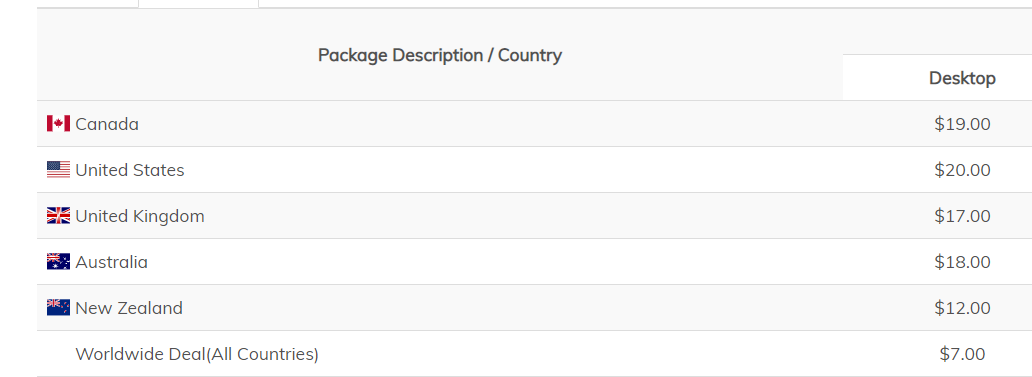Click the Desktop column header
The image size is (1032, 377).
point(962,78)
